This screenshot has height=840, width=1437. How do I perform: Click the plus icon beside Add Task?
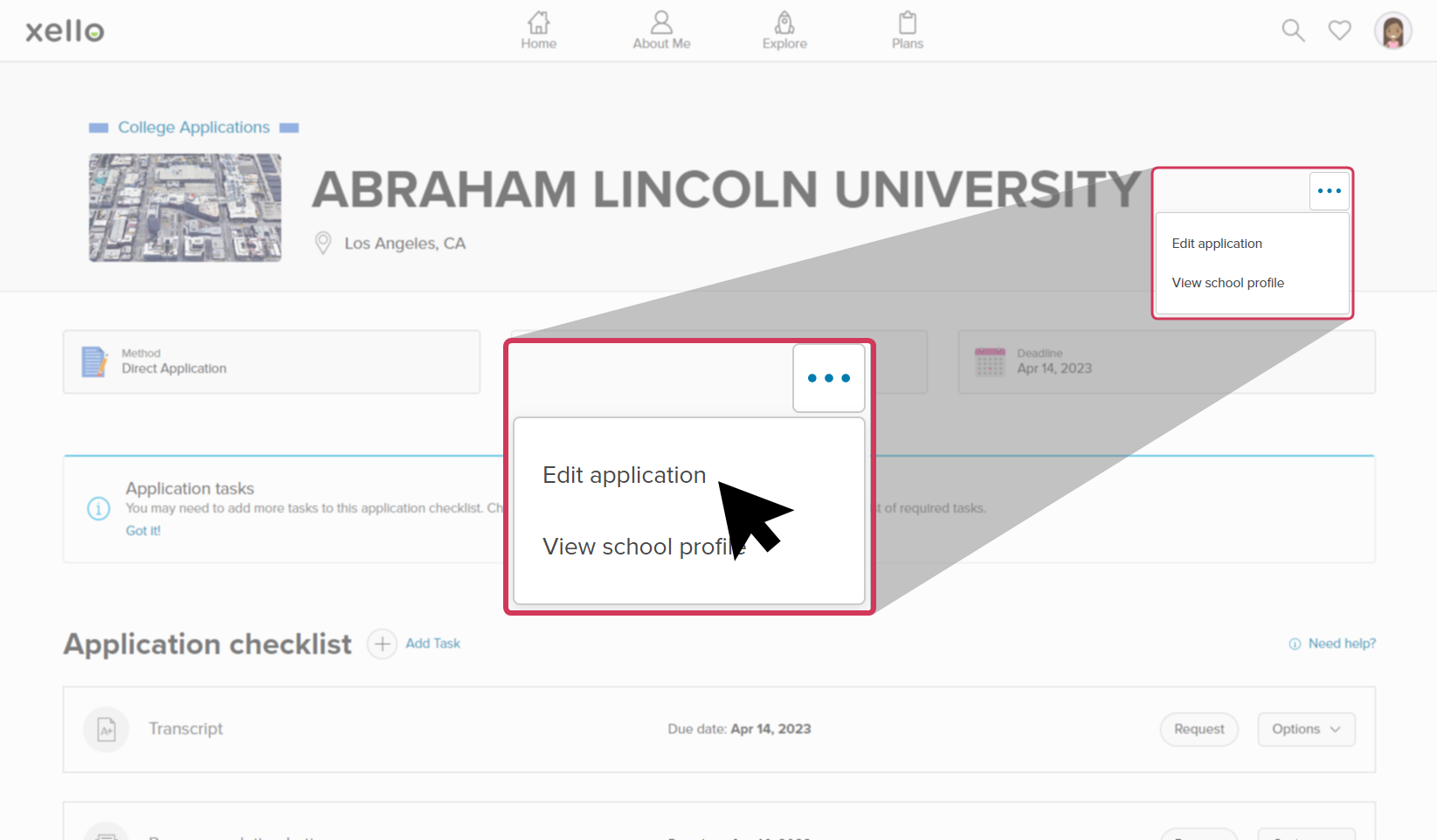(382, 644)
